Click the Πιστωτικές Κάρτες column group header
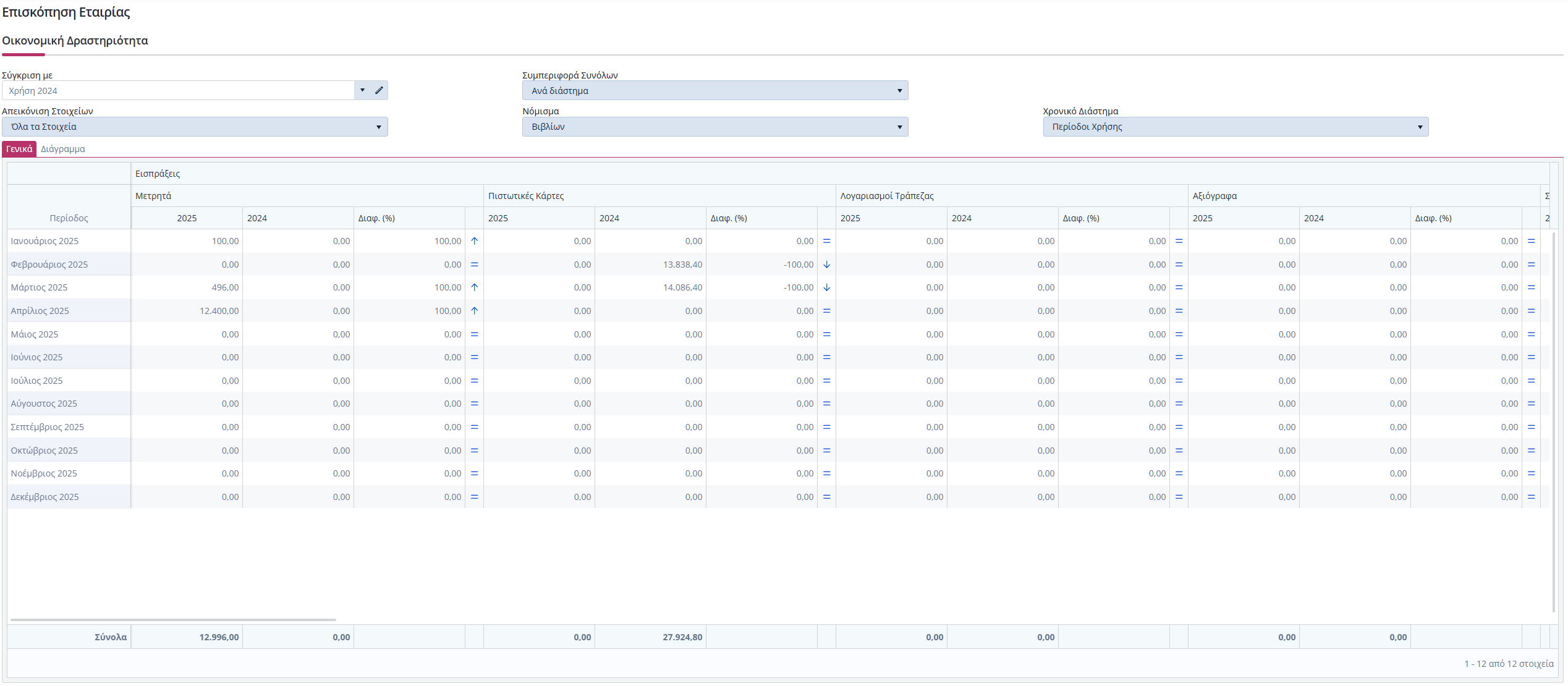Image resolution: width=1568 pixels, height=686 pixels. [659, 196]
